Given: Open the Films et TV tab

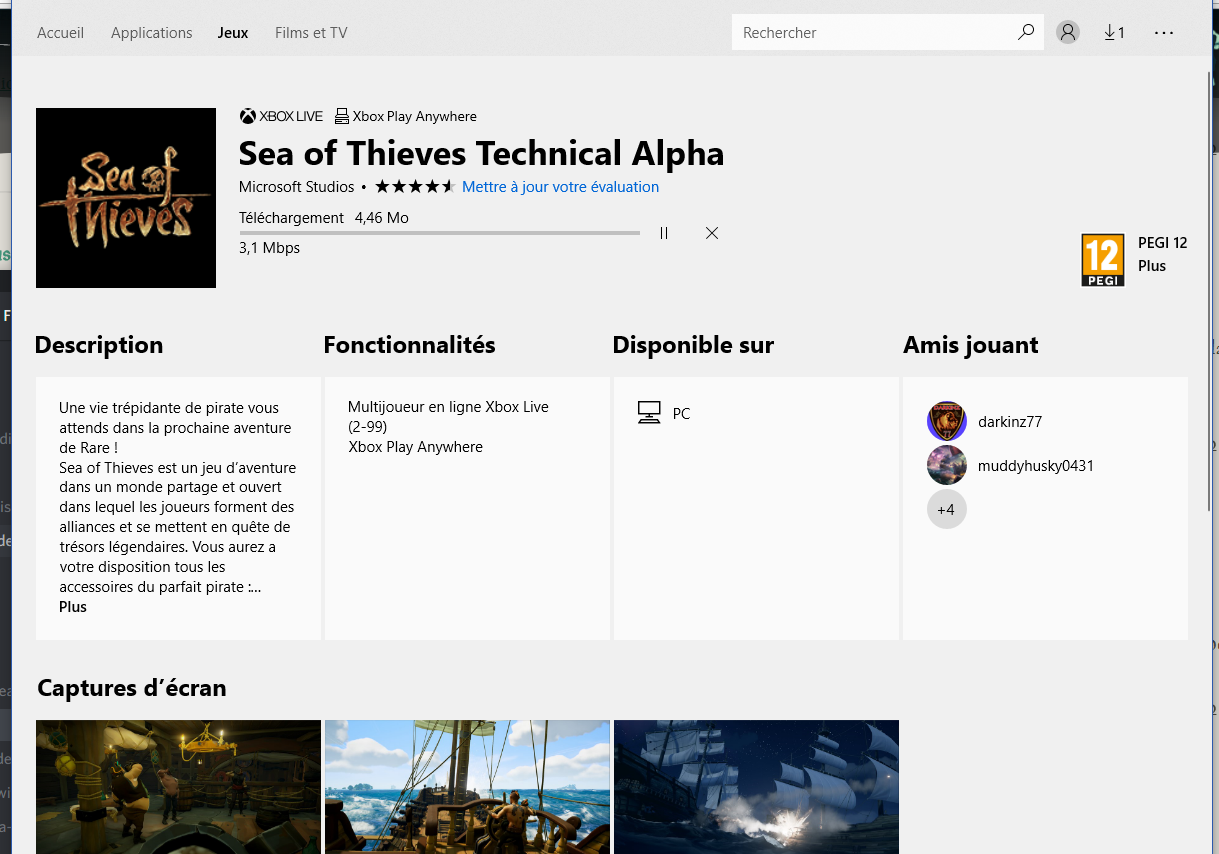Looking at the screenshot, I should click(x=311, y=32).
